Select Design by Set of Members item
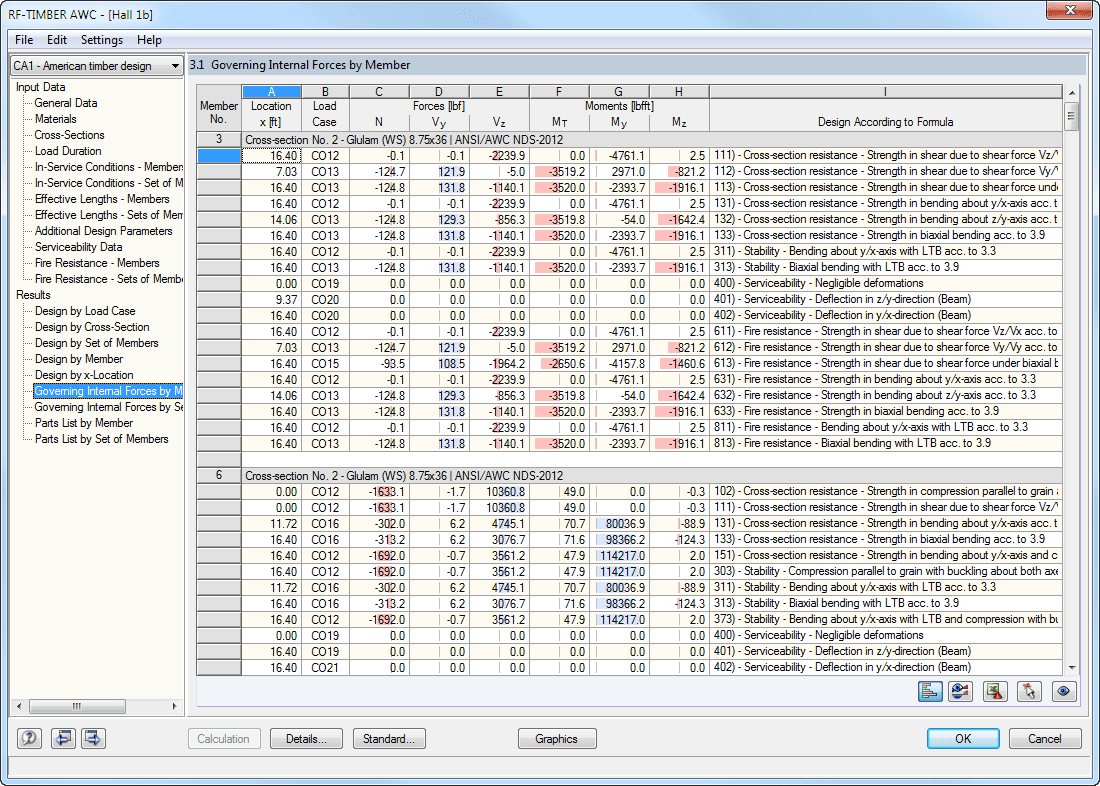 coord(97,344)
